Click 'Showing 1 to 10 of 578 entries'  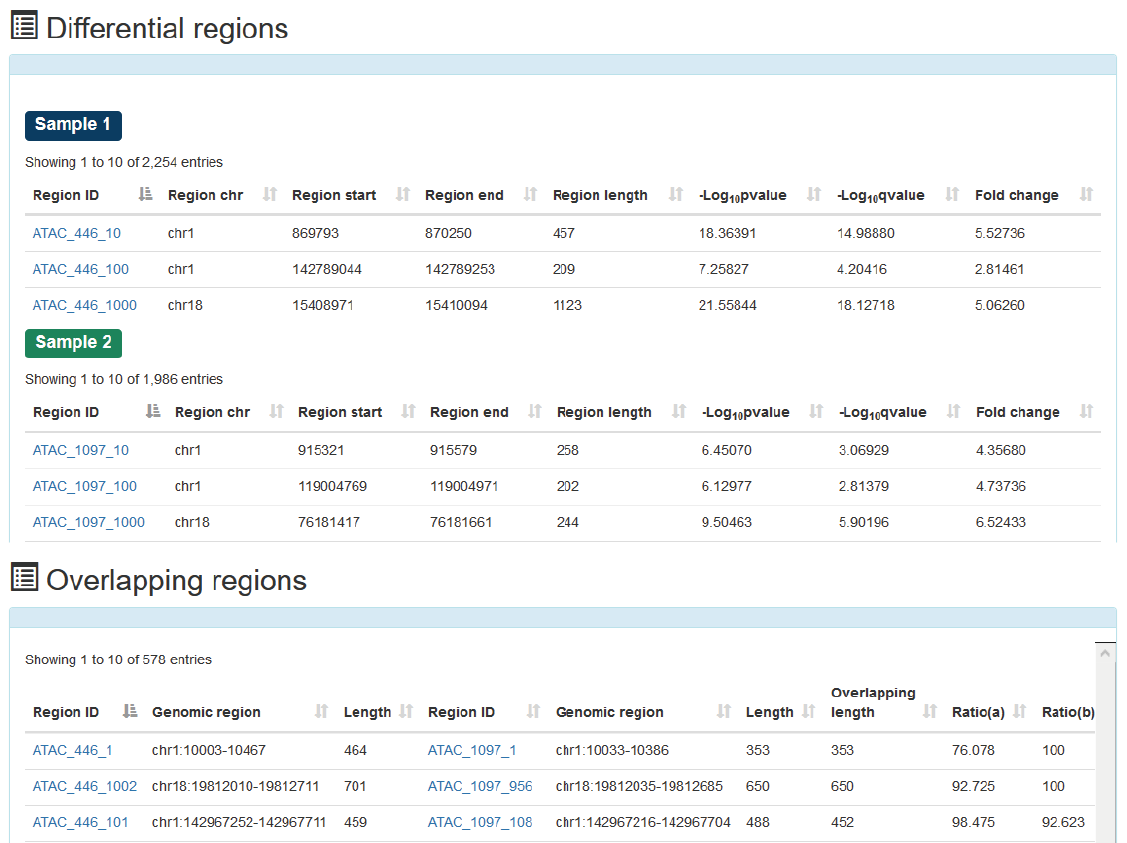click(119, 659)
